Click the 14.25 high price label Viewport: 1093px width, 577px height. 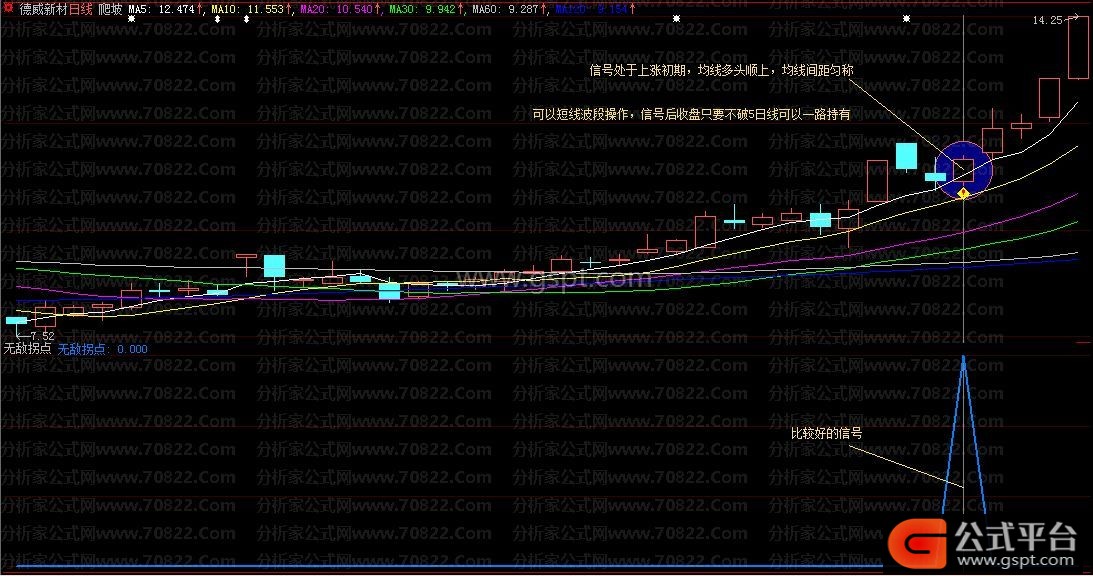pyautogui.click(x=1047, y=20)
